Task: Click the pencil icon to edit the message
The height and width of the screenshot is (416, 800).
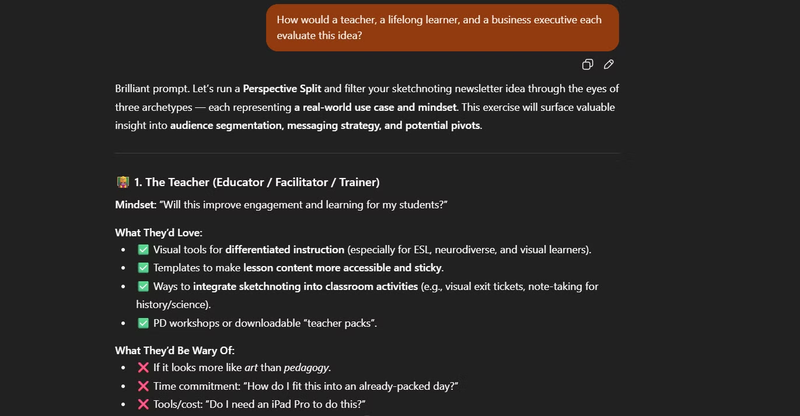Action: point(608,65)
